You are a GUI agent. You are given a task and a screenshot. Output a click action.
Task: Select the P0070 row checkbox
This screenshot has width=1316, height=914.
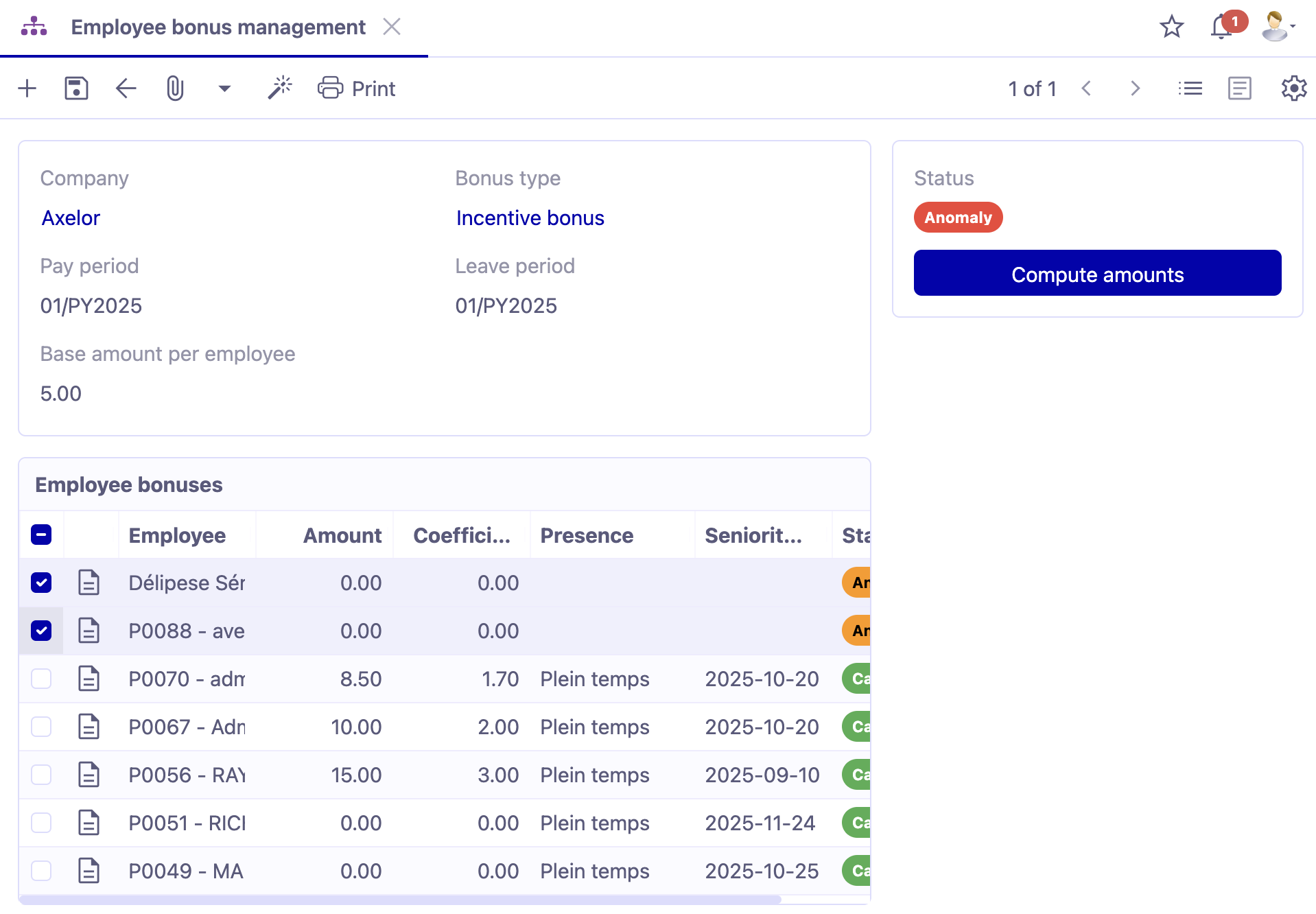pos(41,679)
